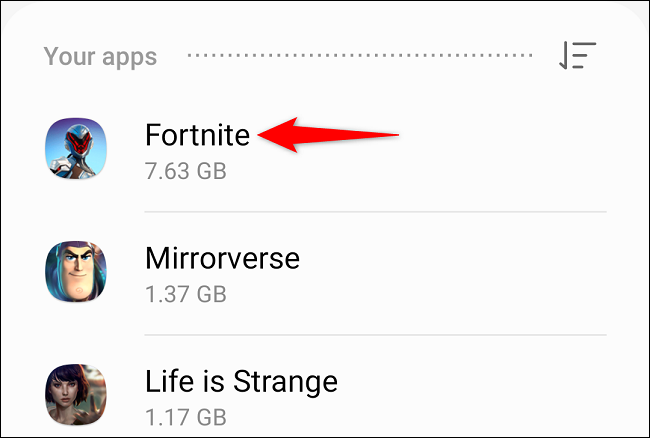Click the word Strange in the last title

point(285,382)
